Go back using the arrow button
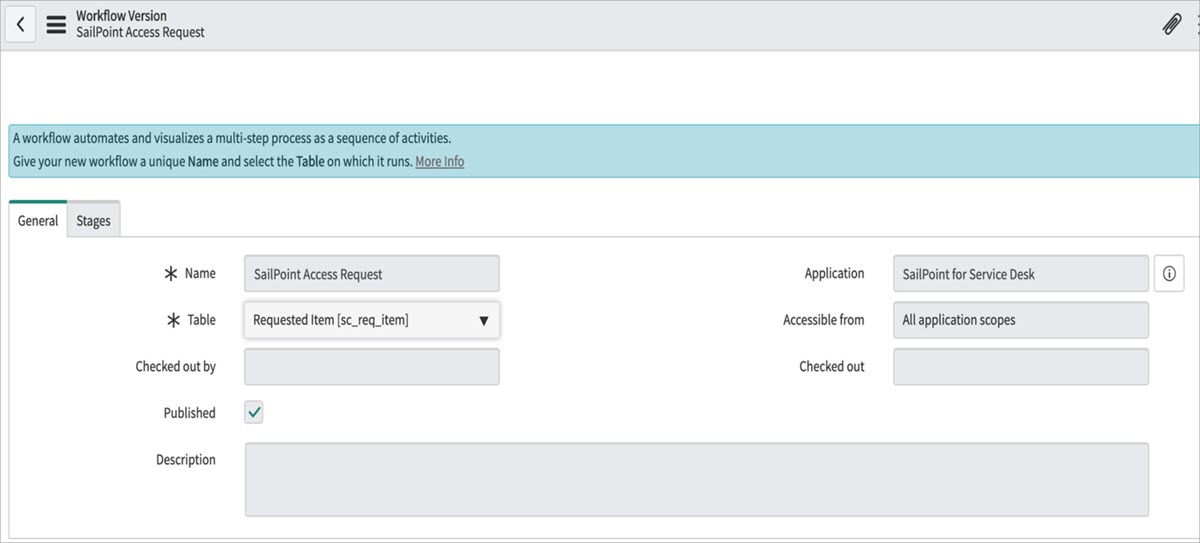The image size is (1200, 543). point(21,24)
